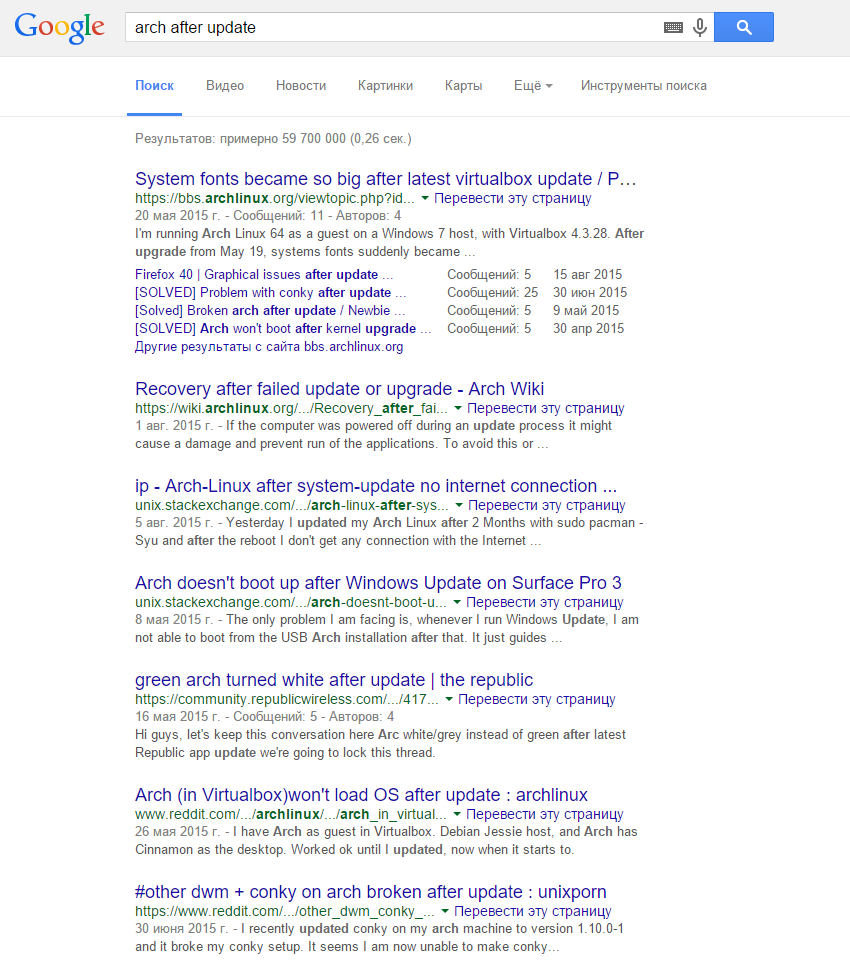Start voice search with microphone icon
This screenshot has height=973, width=850.
[x=700, y=27]
